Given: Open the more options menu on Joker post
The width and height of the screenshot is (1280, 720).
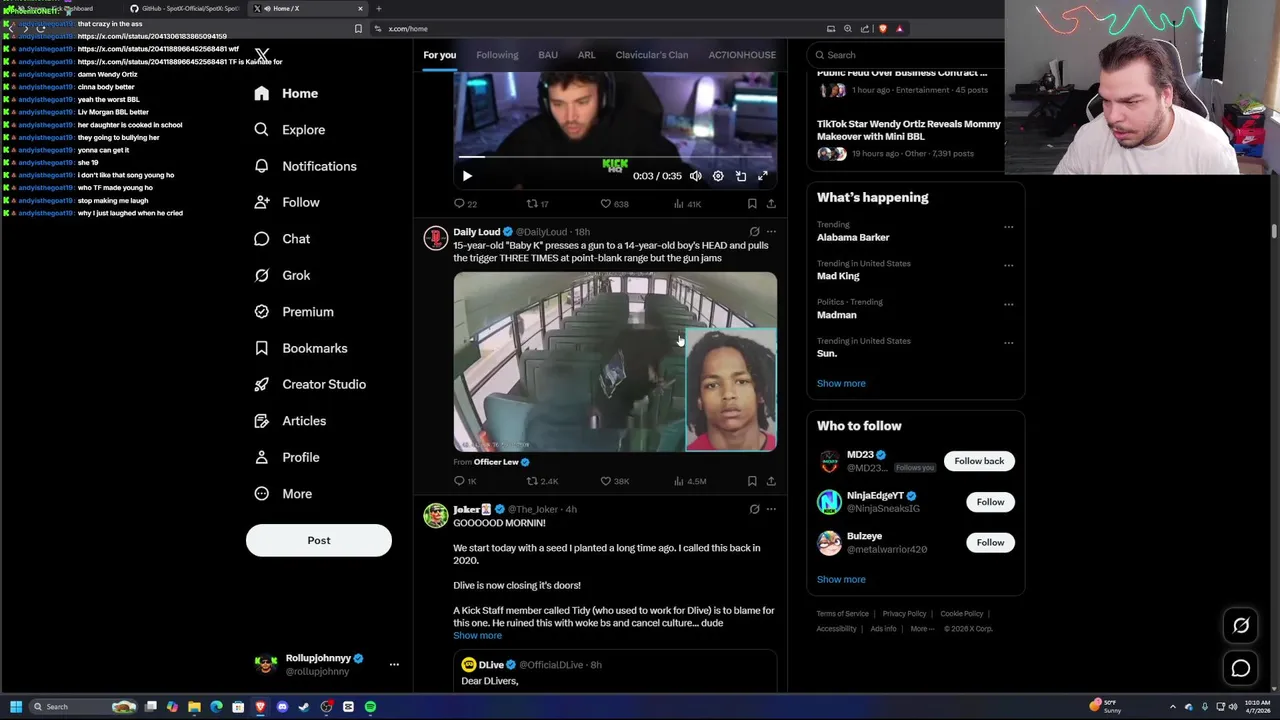Looking at the screenshot, I should click(771, 509).
